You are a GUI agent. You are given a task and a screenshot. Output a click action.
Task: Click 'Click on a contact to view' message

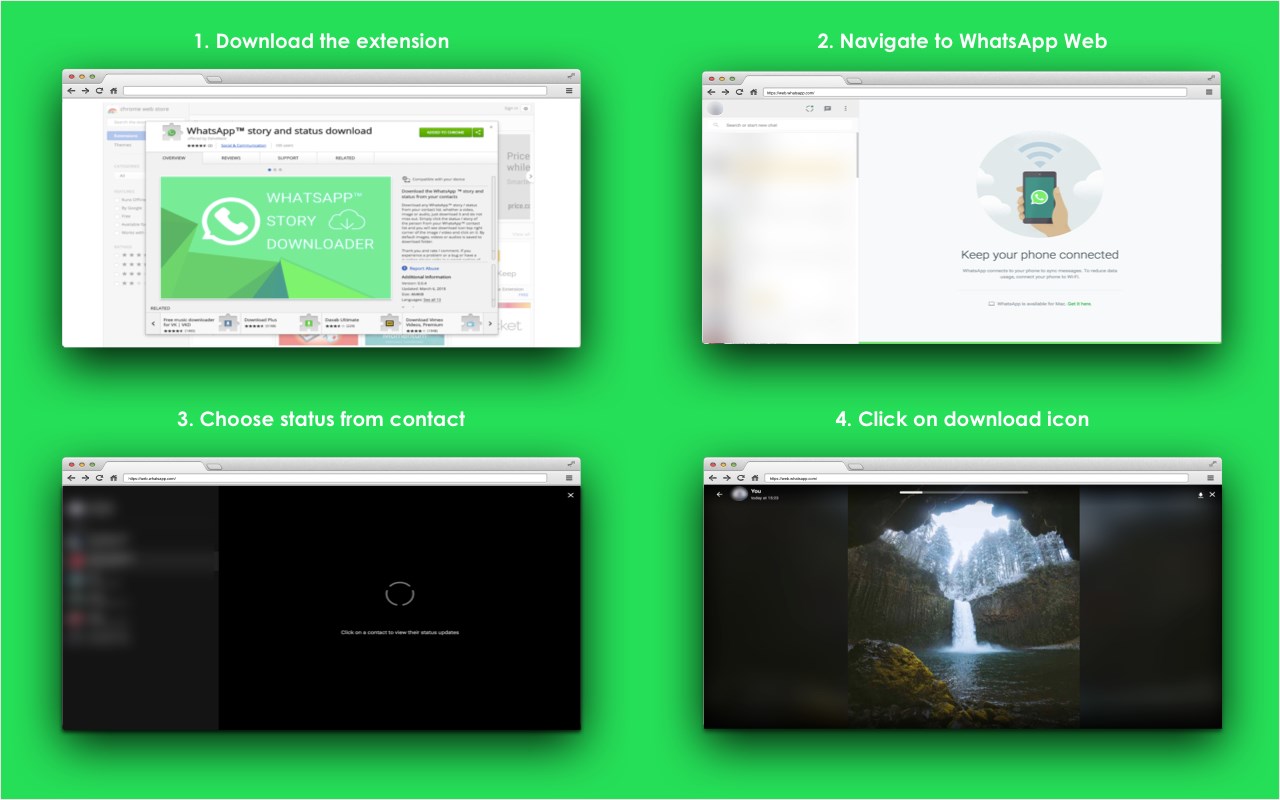coord(400,632)
